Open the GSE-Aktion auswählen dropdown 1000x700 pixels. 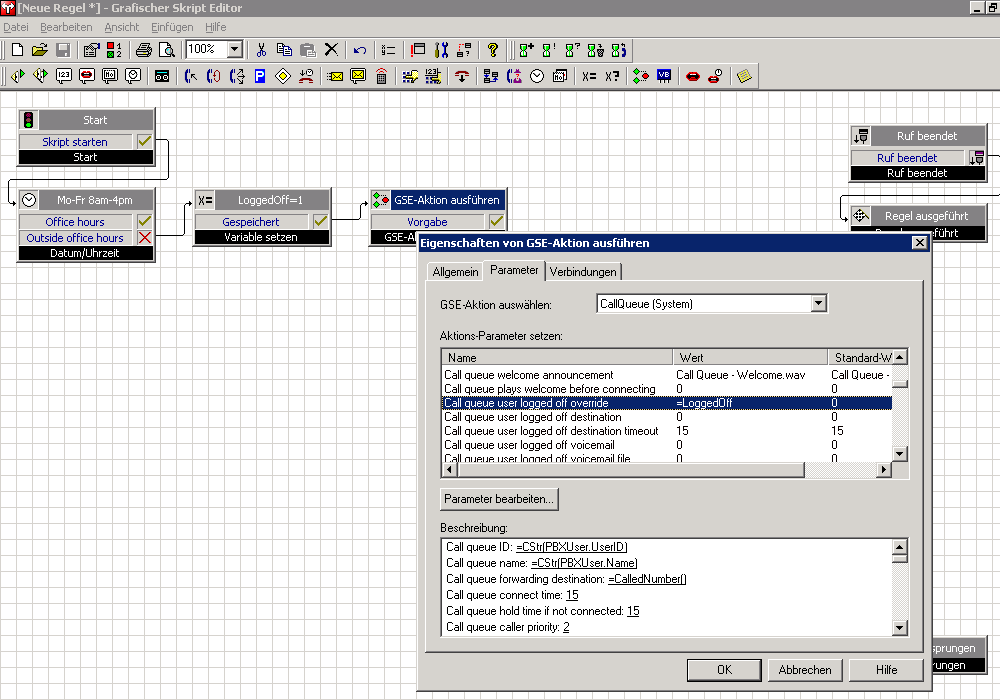[x=818, y=303]
